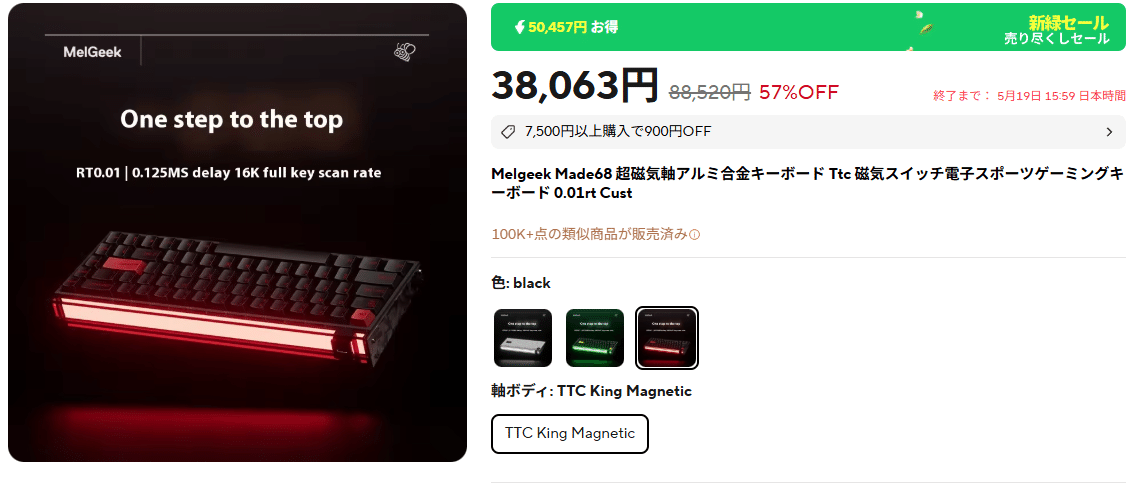Select the silver keyboard color option

tap(522, 337)
